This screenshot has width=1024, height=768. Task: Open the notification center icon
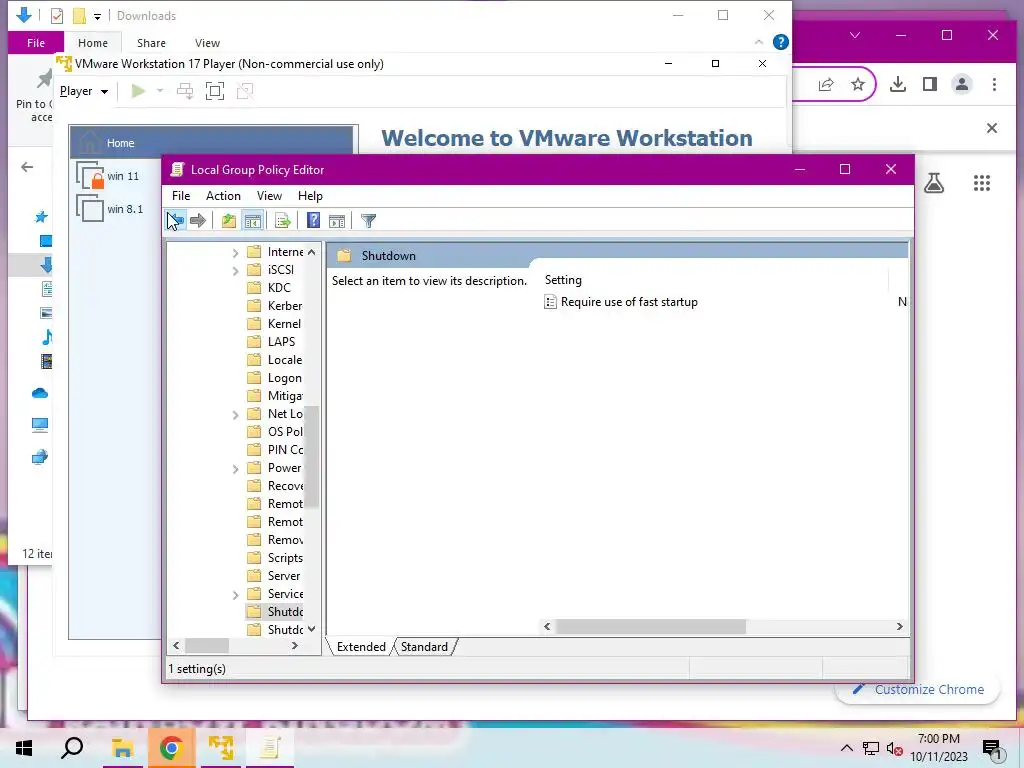[x=992, y=749]
